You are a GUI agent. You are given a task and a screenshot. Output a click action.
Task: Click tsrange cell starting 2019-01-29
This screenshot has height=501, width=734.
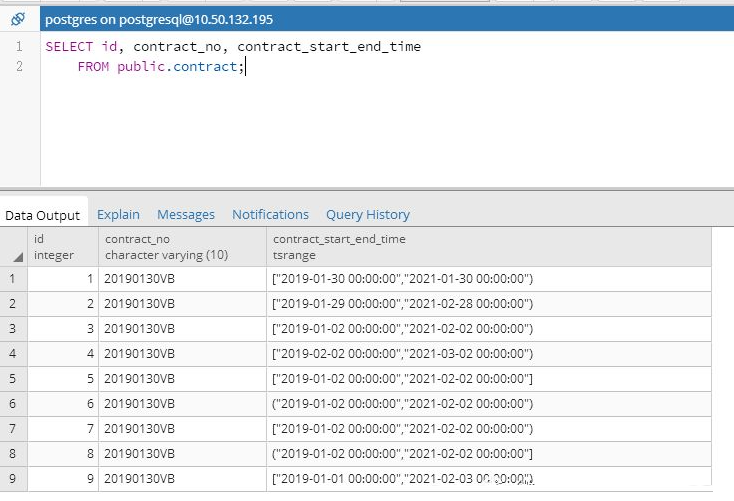(x=489, y=304)
